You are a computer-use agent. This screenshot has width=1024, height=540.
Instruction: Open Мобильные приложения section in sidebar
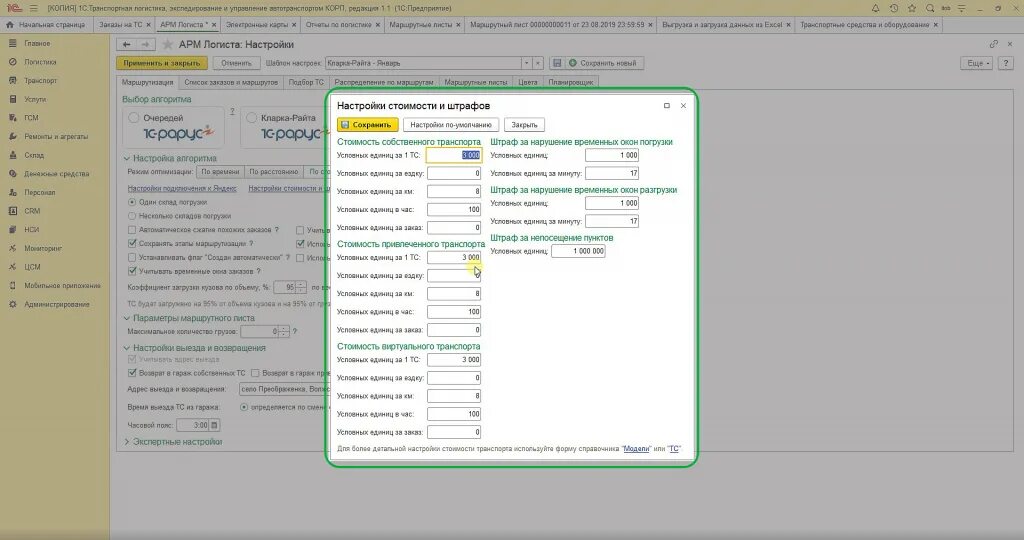click(63, 285)
